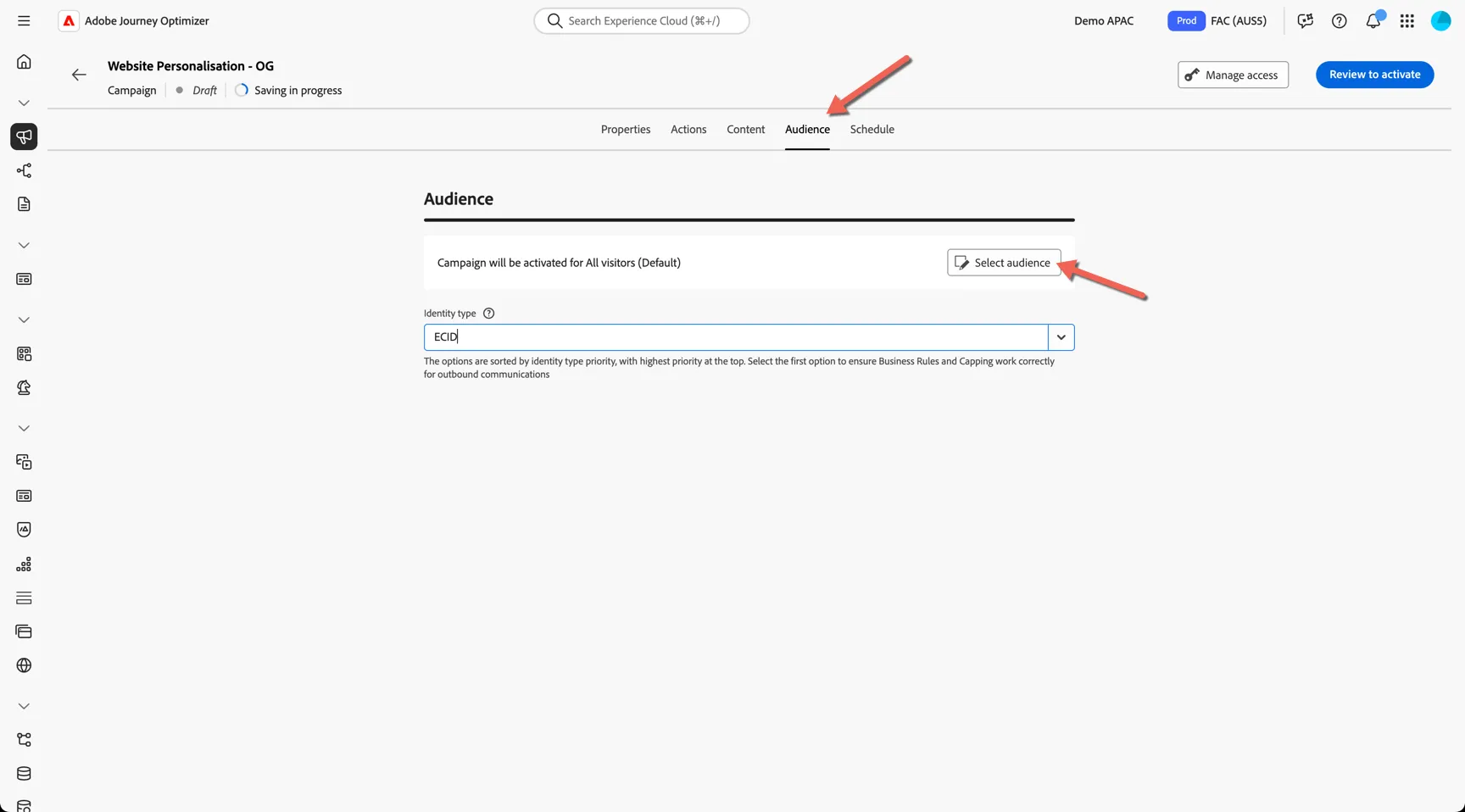Click the Demo APAC organization name
Screen dimensions: 1465x812
(x=1104, y=20)
